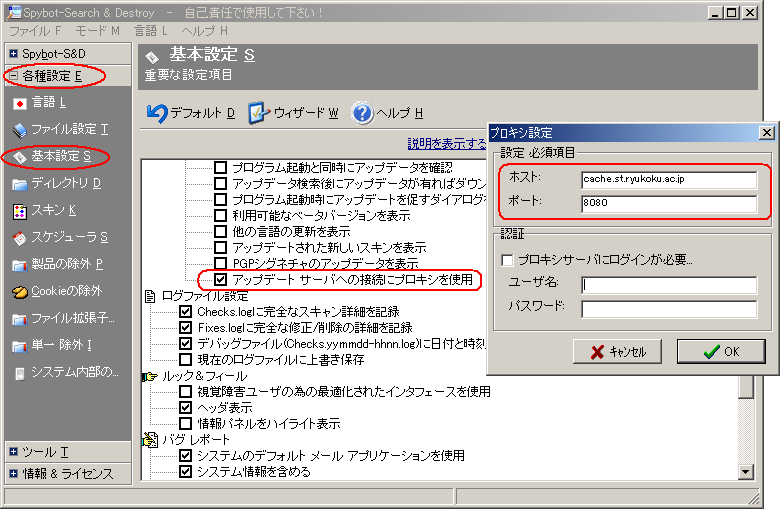Click the settings list scroll down arrow
The width and height of the screenshot is (781, 509).
tap(746, 472)
